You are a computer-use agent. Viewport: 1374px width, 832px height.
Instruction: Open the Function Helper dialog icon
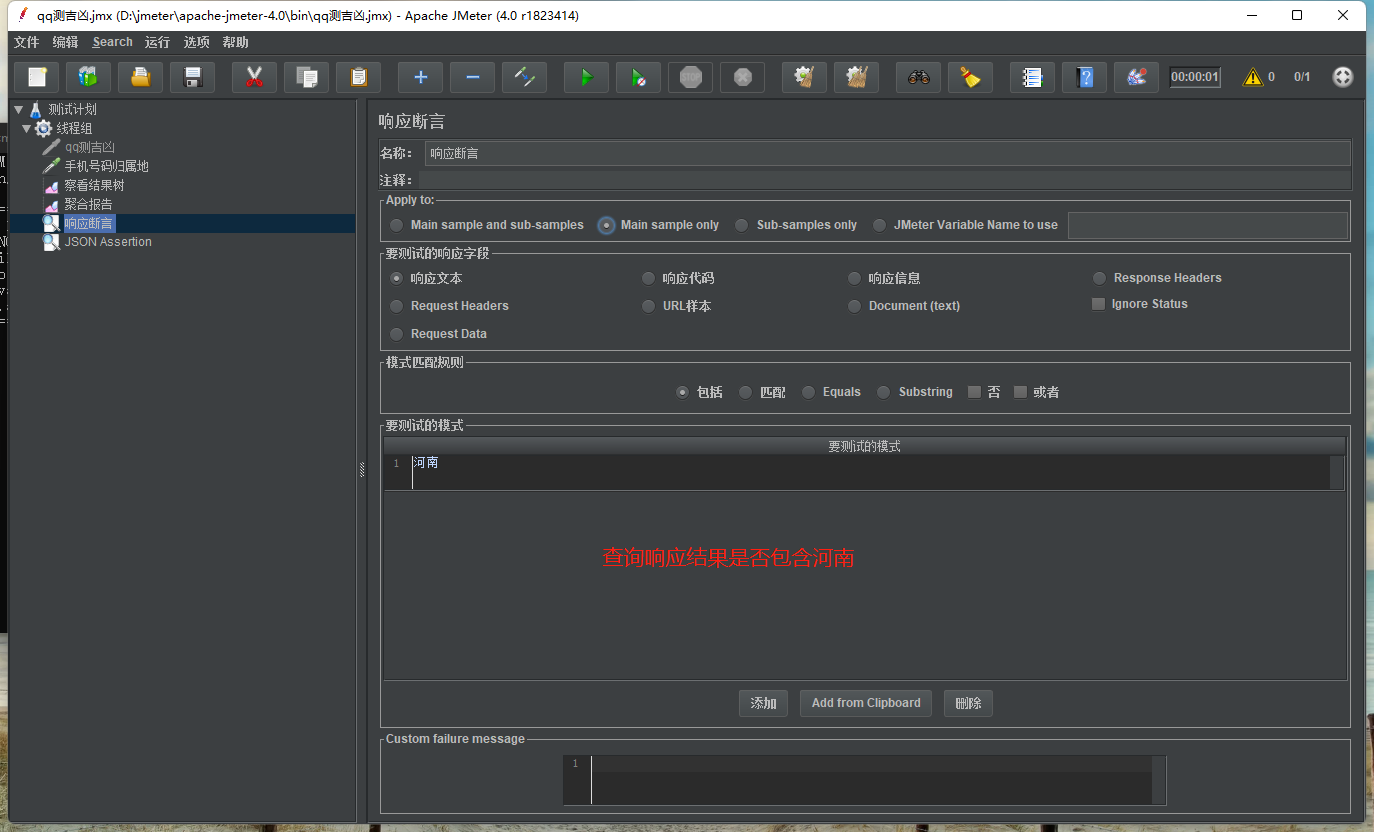point(1033,77)
